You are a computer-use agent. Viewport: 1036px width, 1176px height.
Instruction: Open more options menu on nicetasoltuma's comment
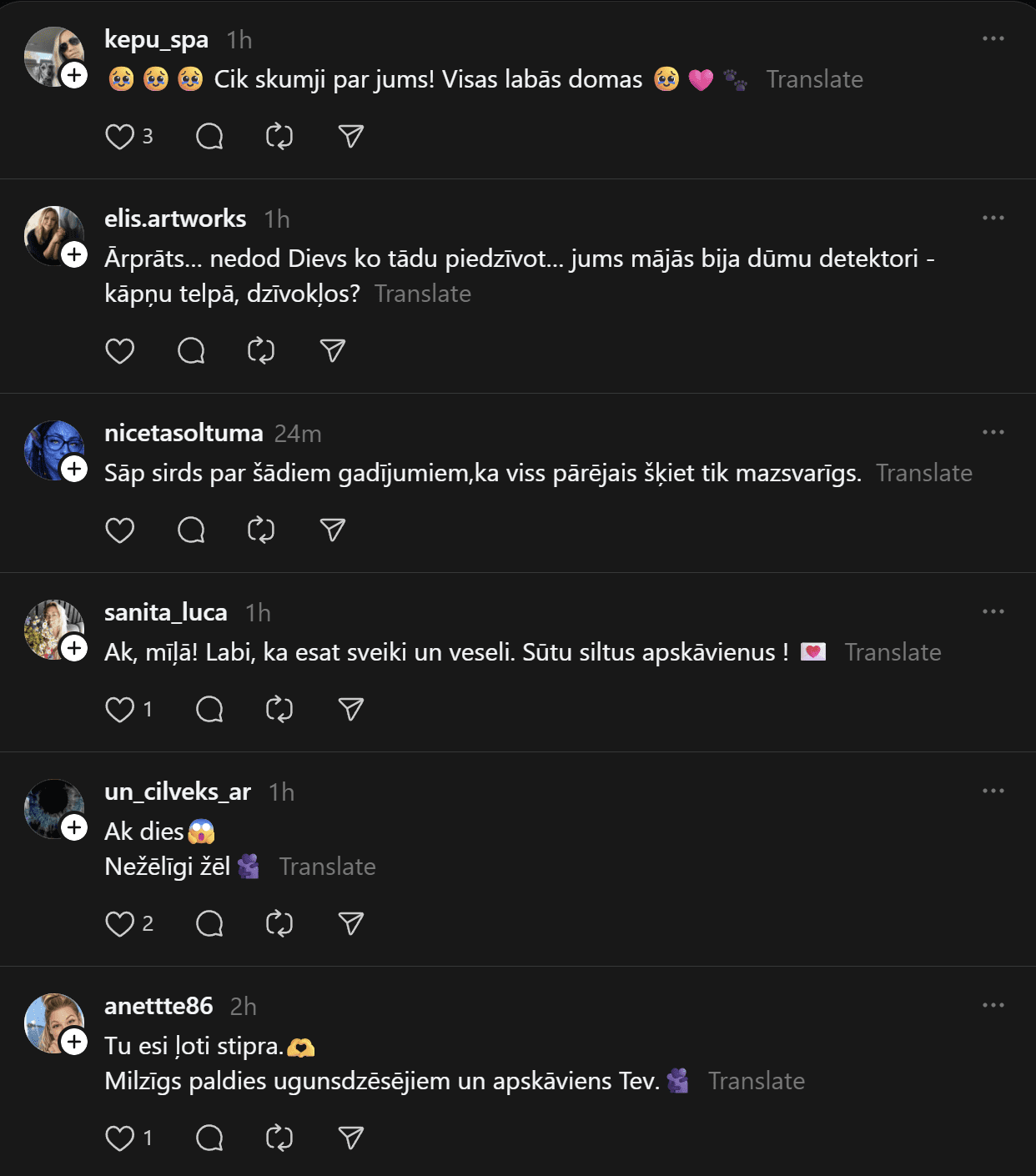993,432
